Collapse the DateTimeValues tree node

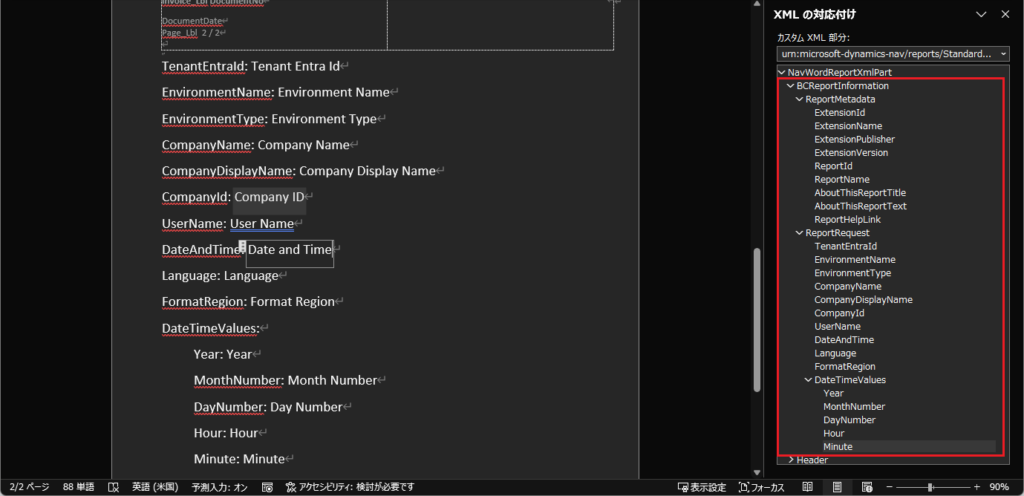[808, 380]
